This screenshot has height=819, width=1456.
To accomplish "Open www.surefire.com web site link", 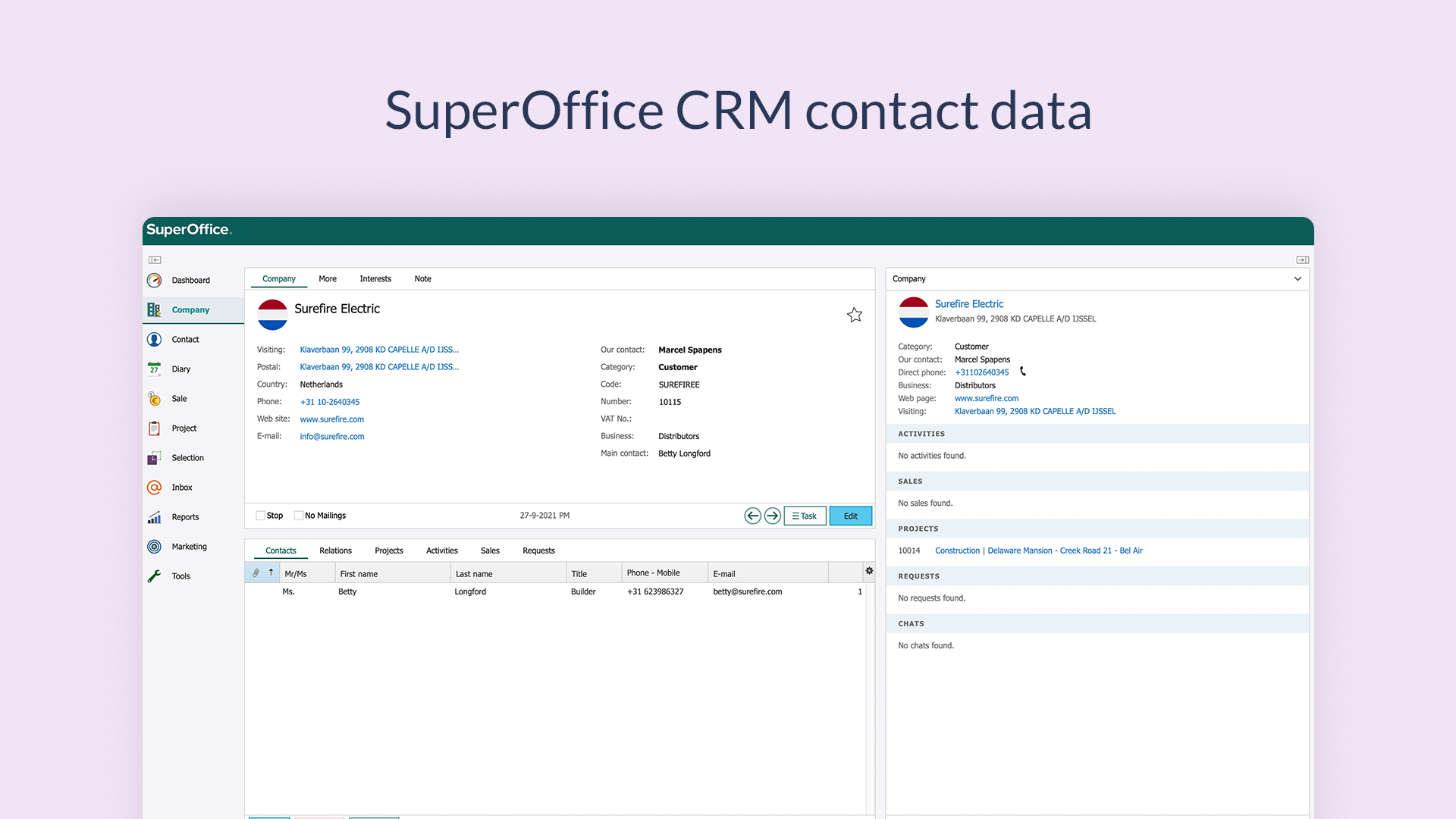I will (x=332, y=419).
